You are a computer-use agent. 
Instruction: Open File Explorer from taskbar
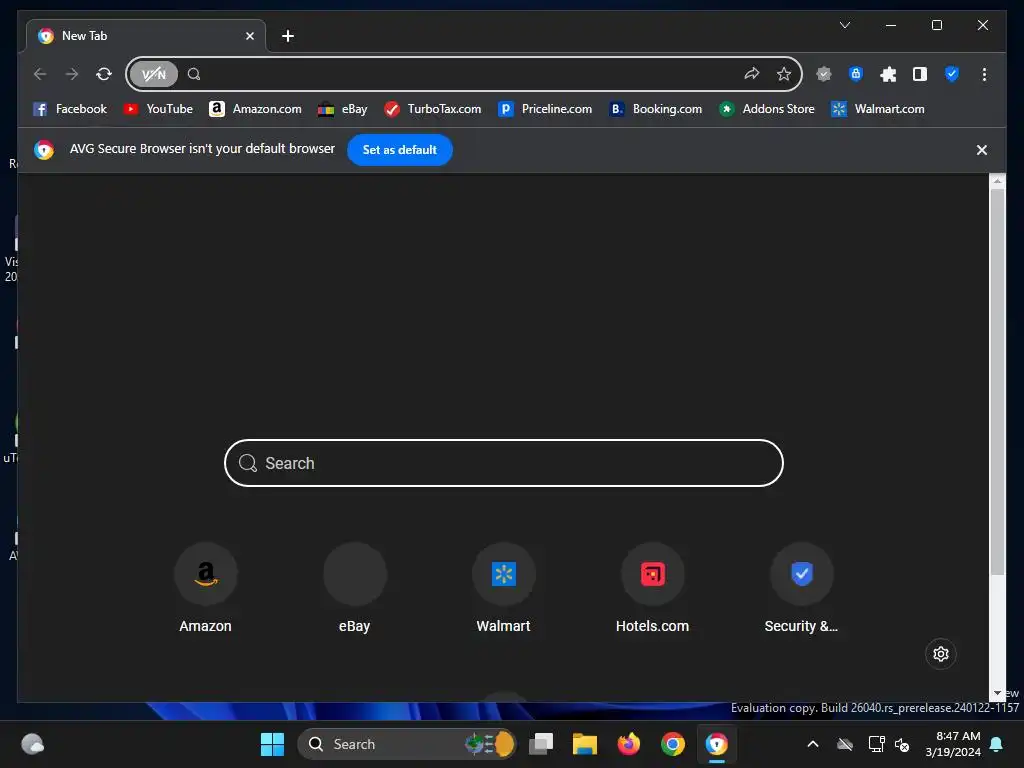584,744
